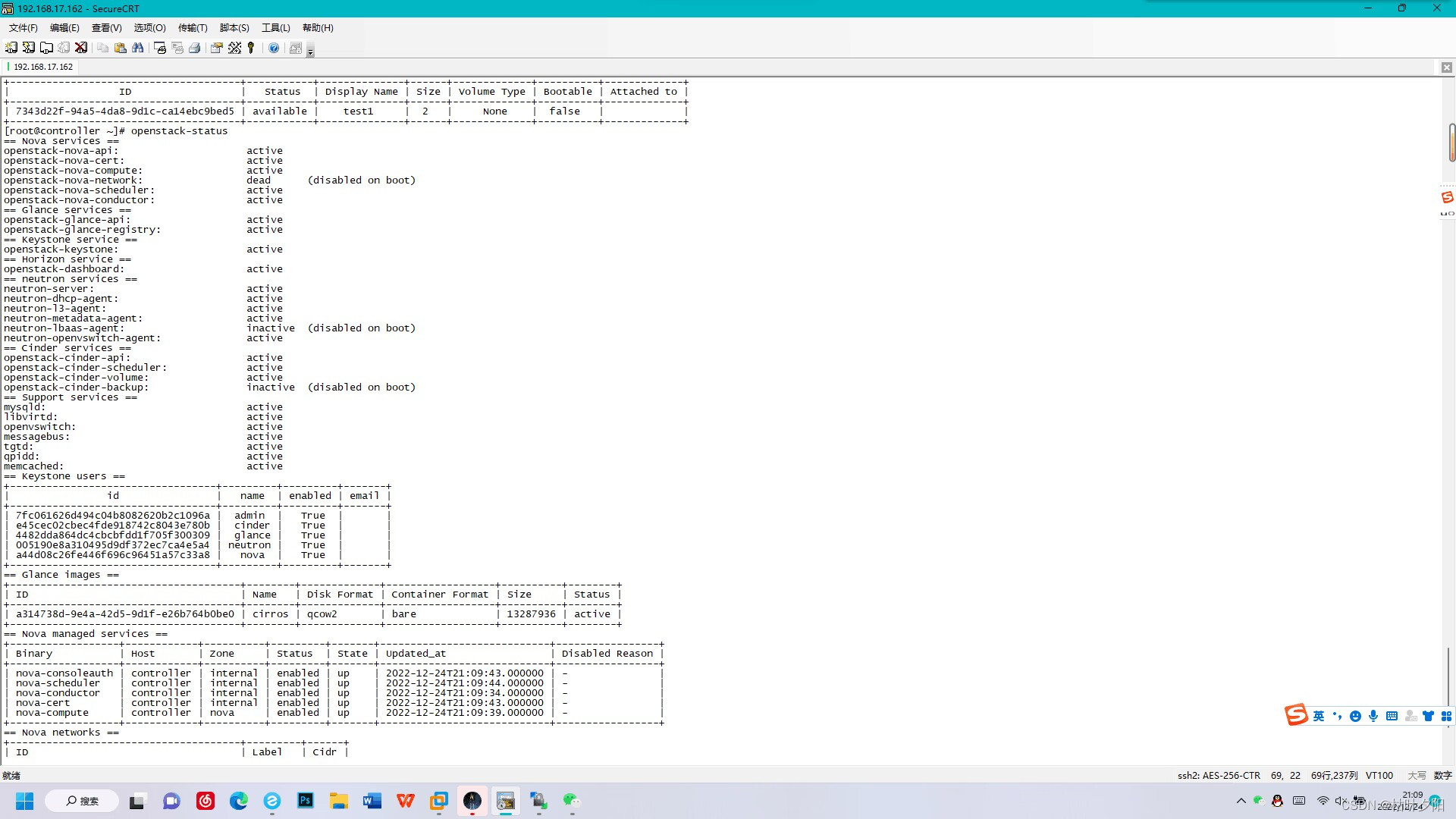This screenshot has width=1456, height=819.
Task: Open the 脚本(S) menu
Action: (234, 28)
